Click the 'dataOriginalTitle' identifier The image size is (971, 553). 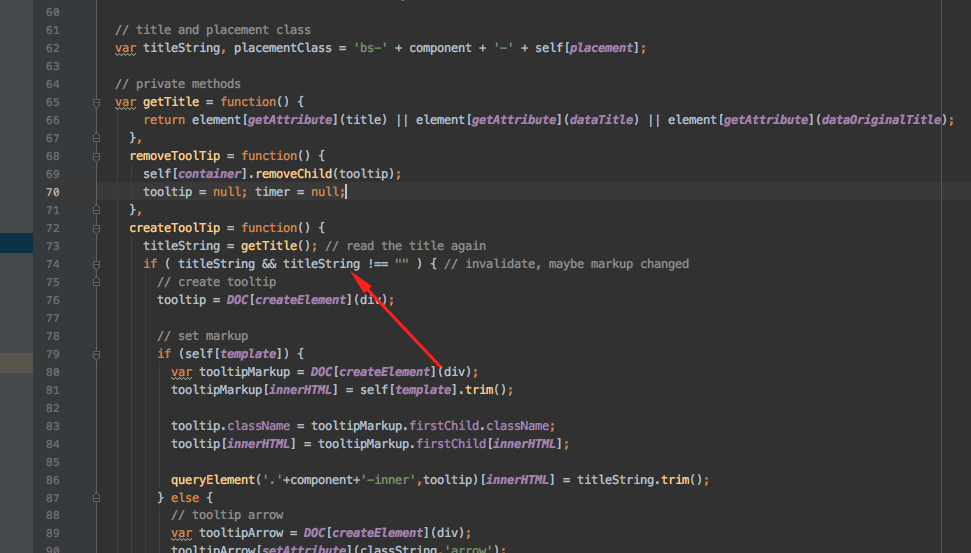point(881,120)
